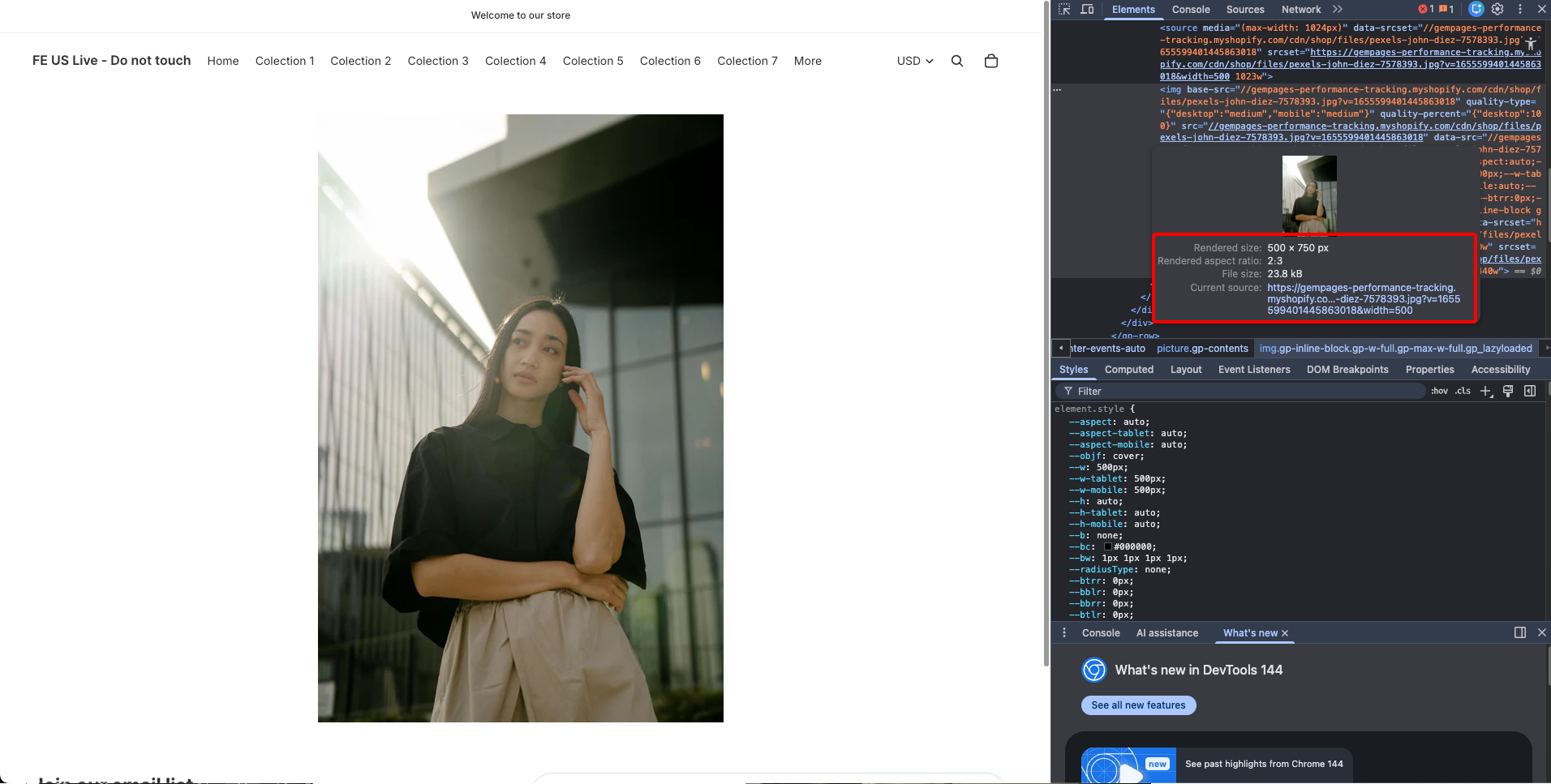Click the #000000 color swatch for --bc
Image resolution: width=1551 pixels, height=784 pixels.
(x=1108, y=547)
